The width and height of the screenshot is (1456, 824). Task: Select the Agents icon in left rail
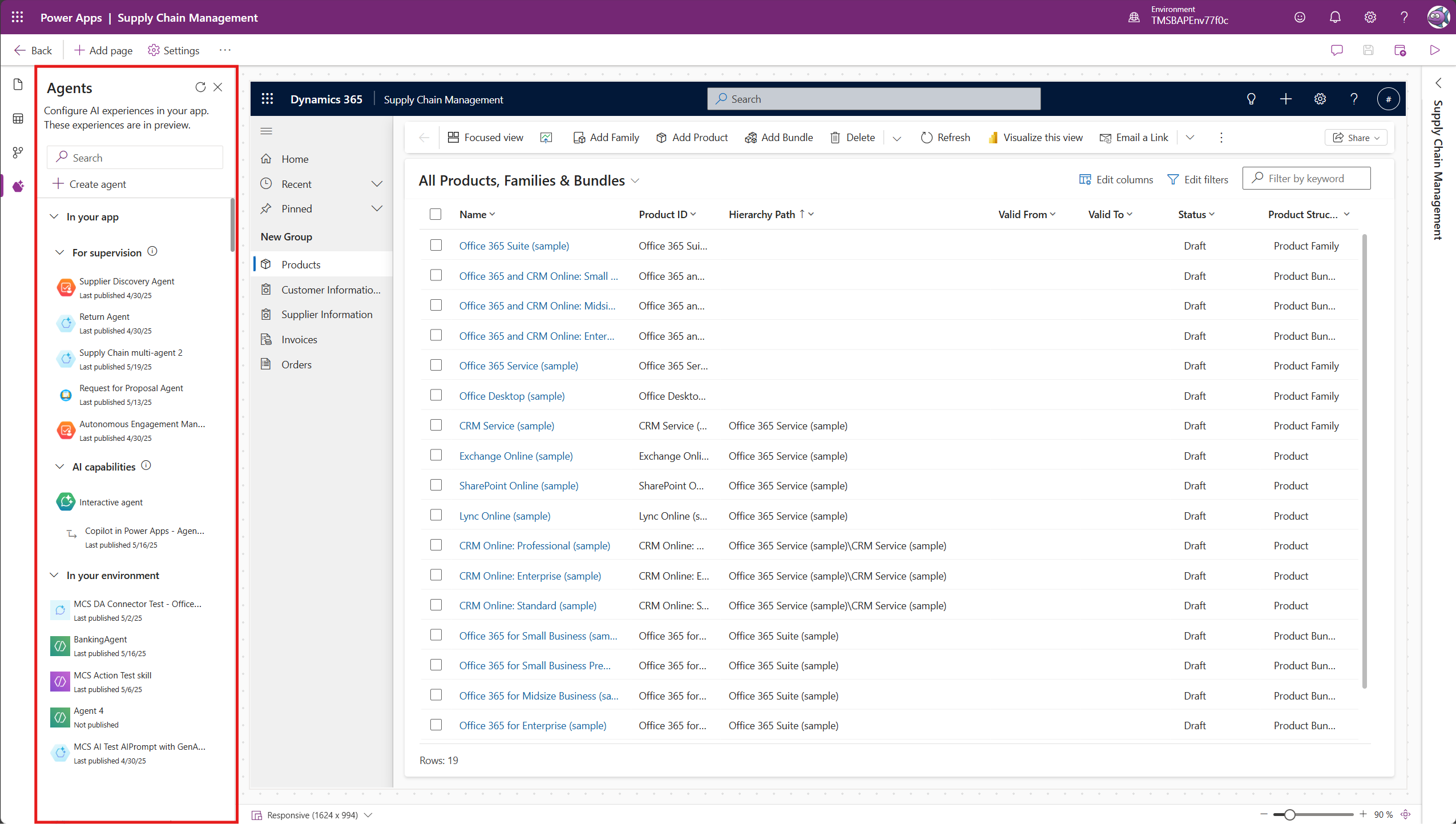click(x=18, y=186)
